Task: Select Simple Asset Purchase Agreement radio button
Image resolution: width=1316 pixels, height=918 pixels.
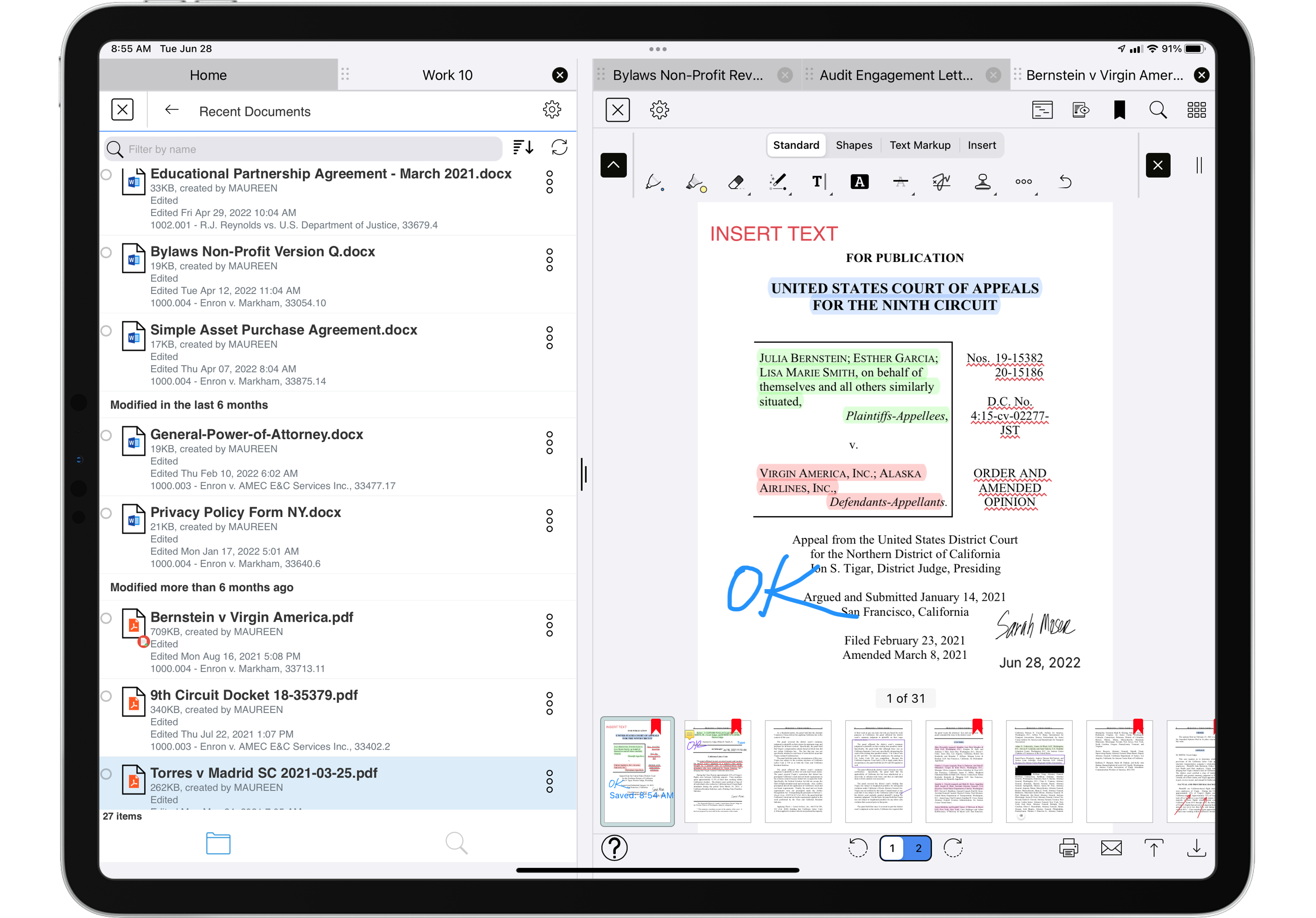Action: pos(107,331)
